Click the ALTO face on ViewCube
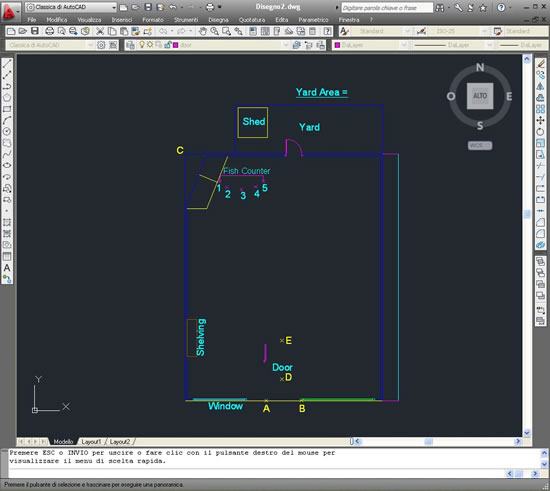550x491 pixels. click(480, 96)
